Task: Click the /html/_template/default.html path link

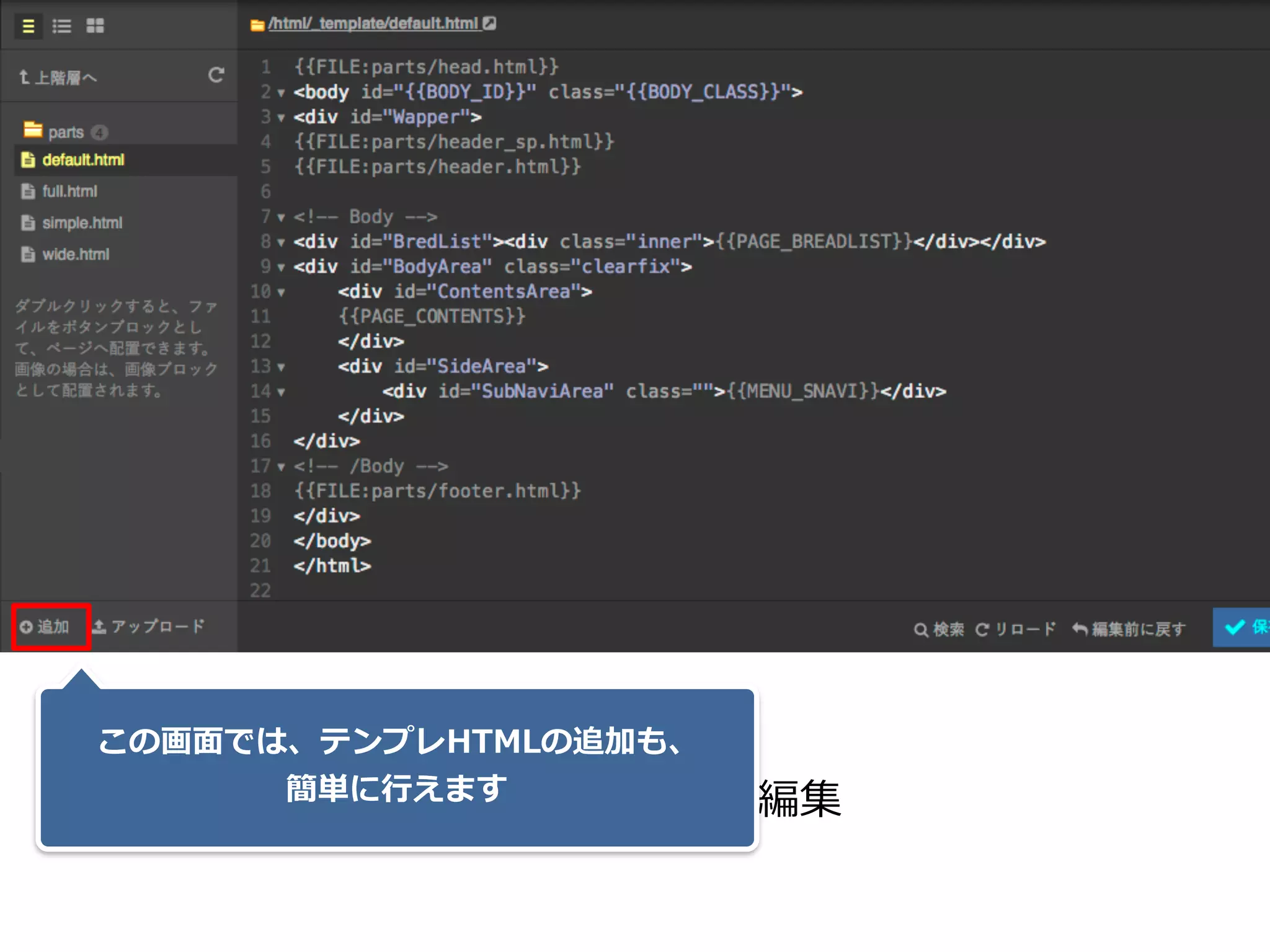Action: pyautogui.click(x=373, y=24)
